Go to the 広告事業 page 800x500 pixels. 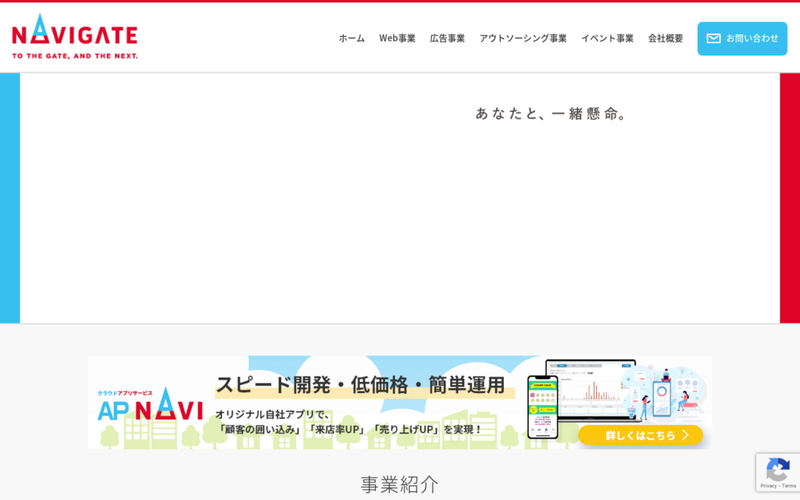pos(447,39)
